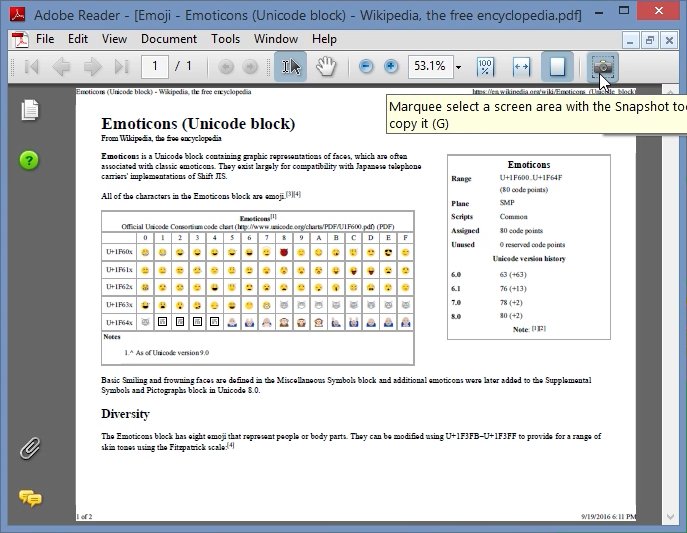
Task: Minimize the document window in menu bar
Action: [630, 41]
